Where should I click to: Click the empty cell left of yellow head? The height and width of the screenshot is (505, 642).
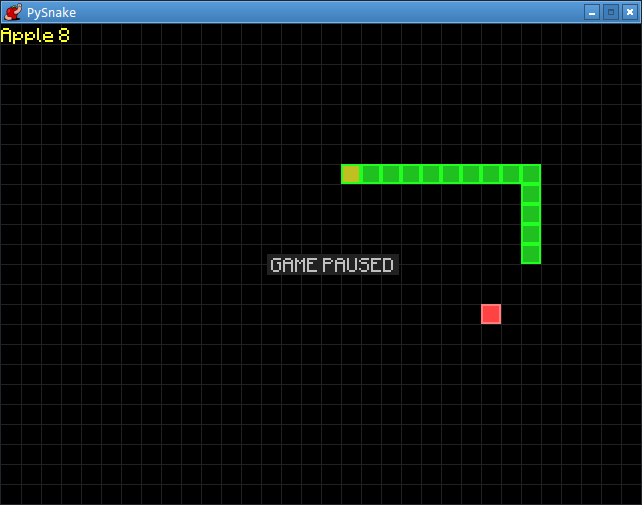point(331,174)
